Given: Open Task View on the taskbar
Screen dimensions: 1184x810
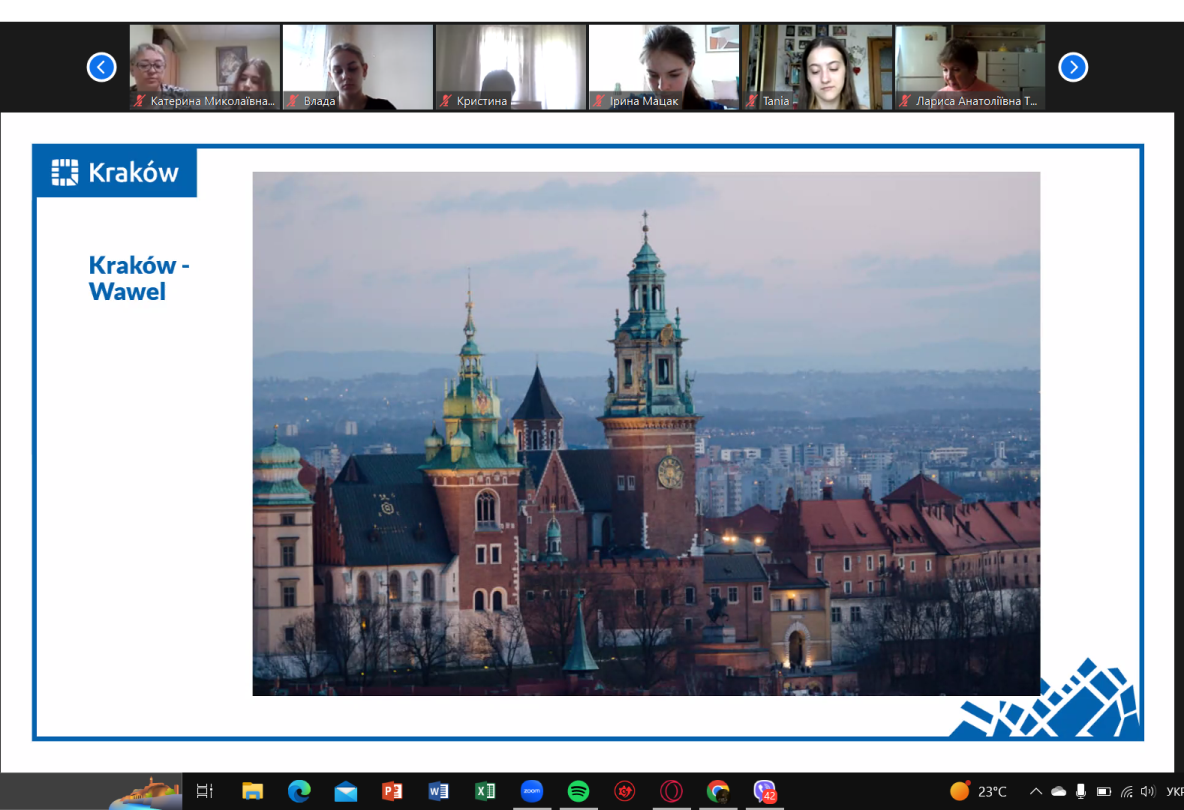Looking at the screenshot, I should point(205,791).
